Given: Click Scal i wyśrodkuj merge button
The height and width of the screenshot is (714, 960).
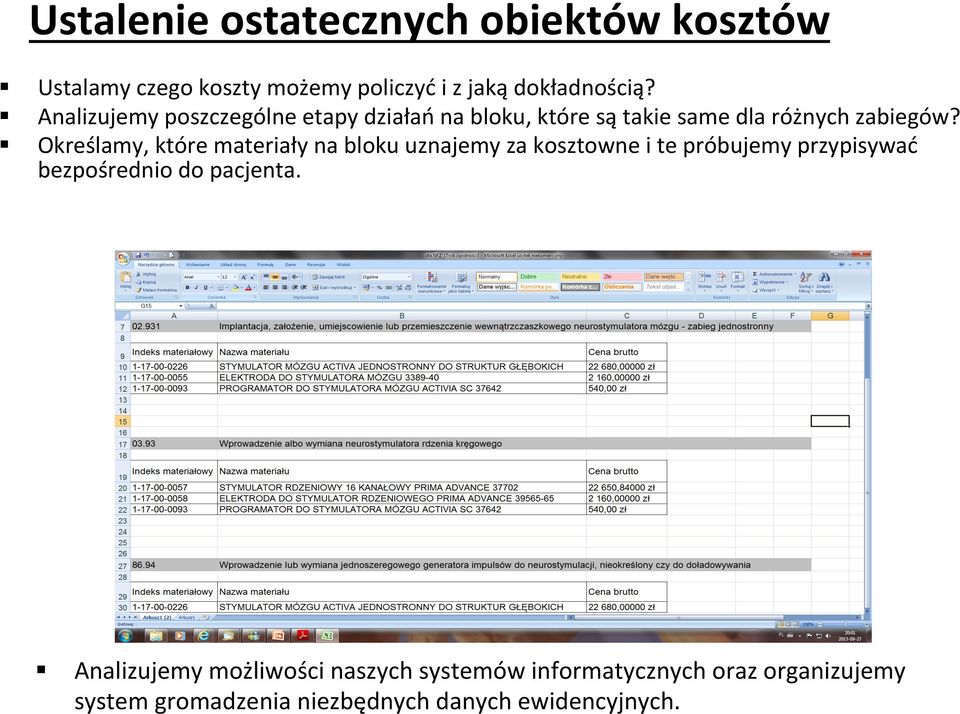Looking at the screenshot, I should coord(334,287).
